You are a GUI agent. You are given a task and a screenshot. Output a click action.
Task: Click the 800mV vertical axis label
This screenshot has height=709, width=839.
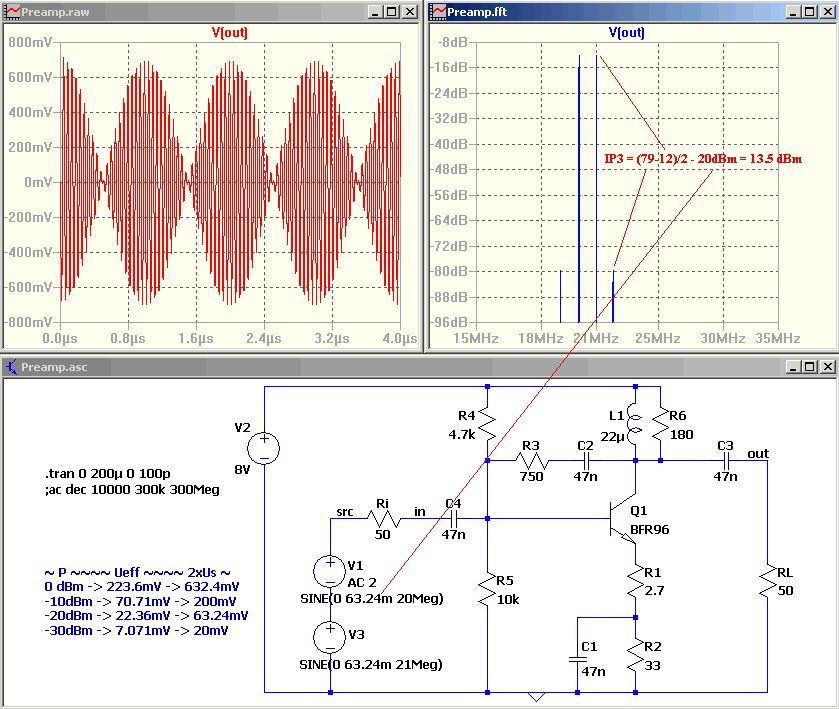pyautogui.click(x=30, y=42)
